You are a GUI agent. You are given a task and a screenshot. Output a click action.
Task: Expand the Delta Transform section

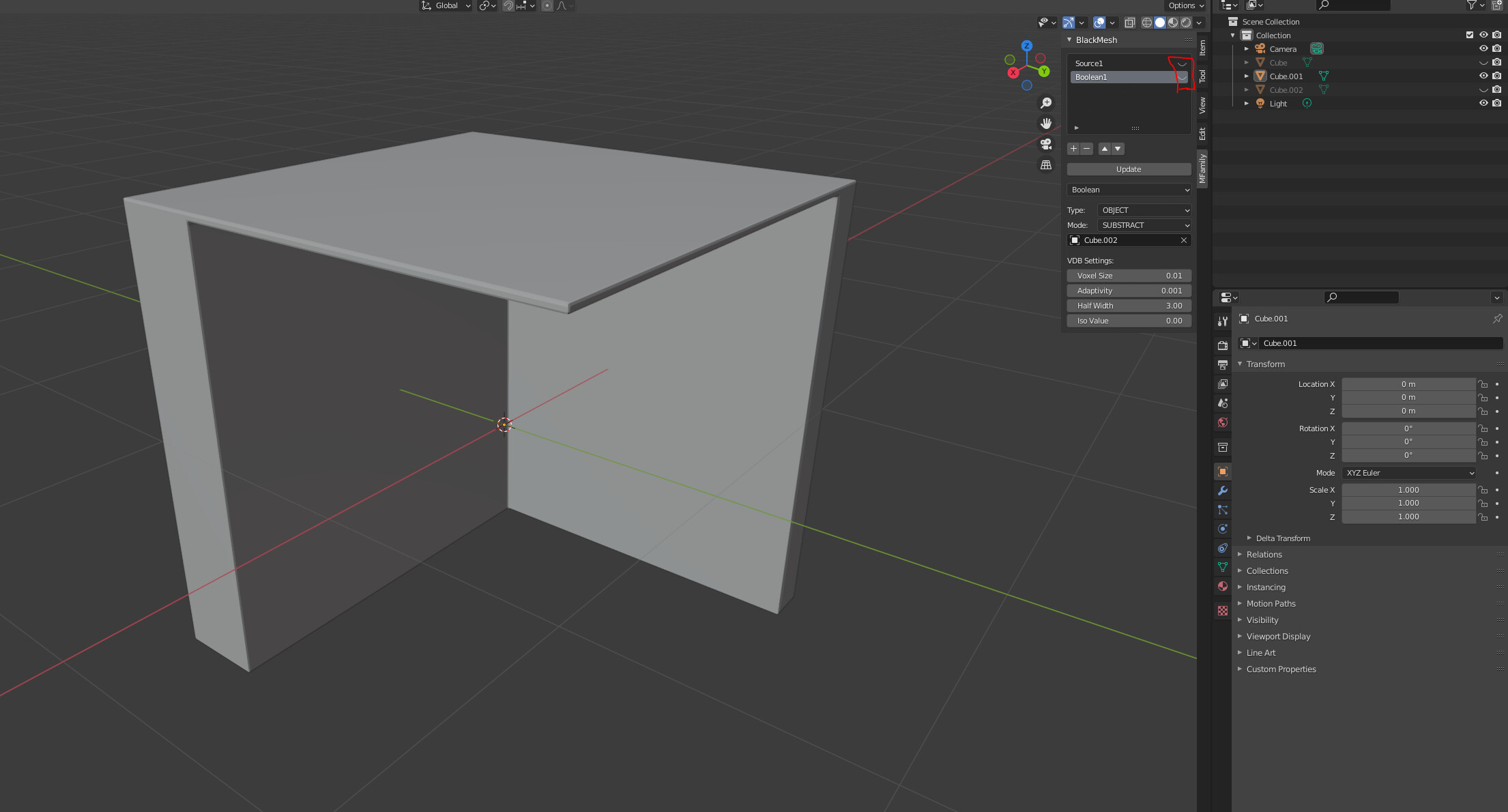tap(1283, 538)
